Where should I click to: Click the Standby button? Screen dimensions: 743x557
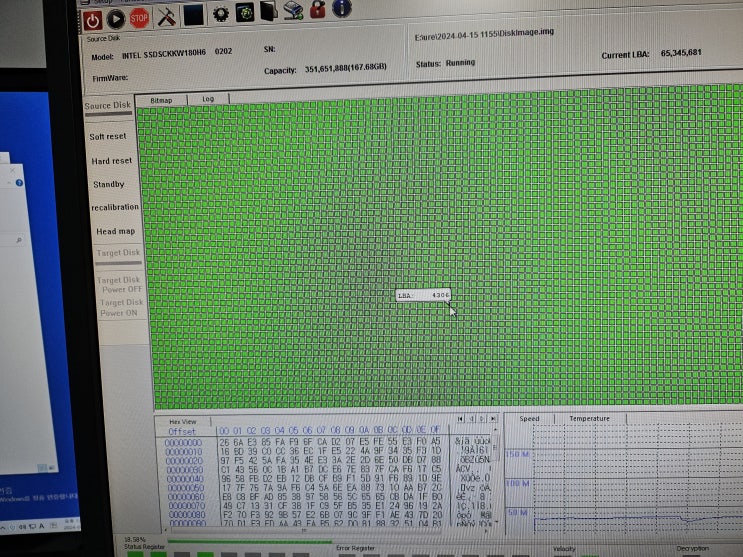click(109, 184)
